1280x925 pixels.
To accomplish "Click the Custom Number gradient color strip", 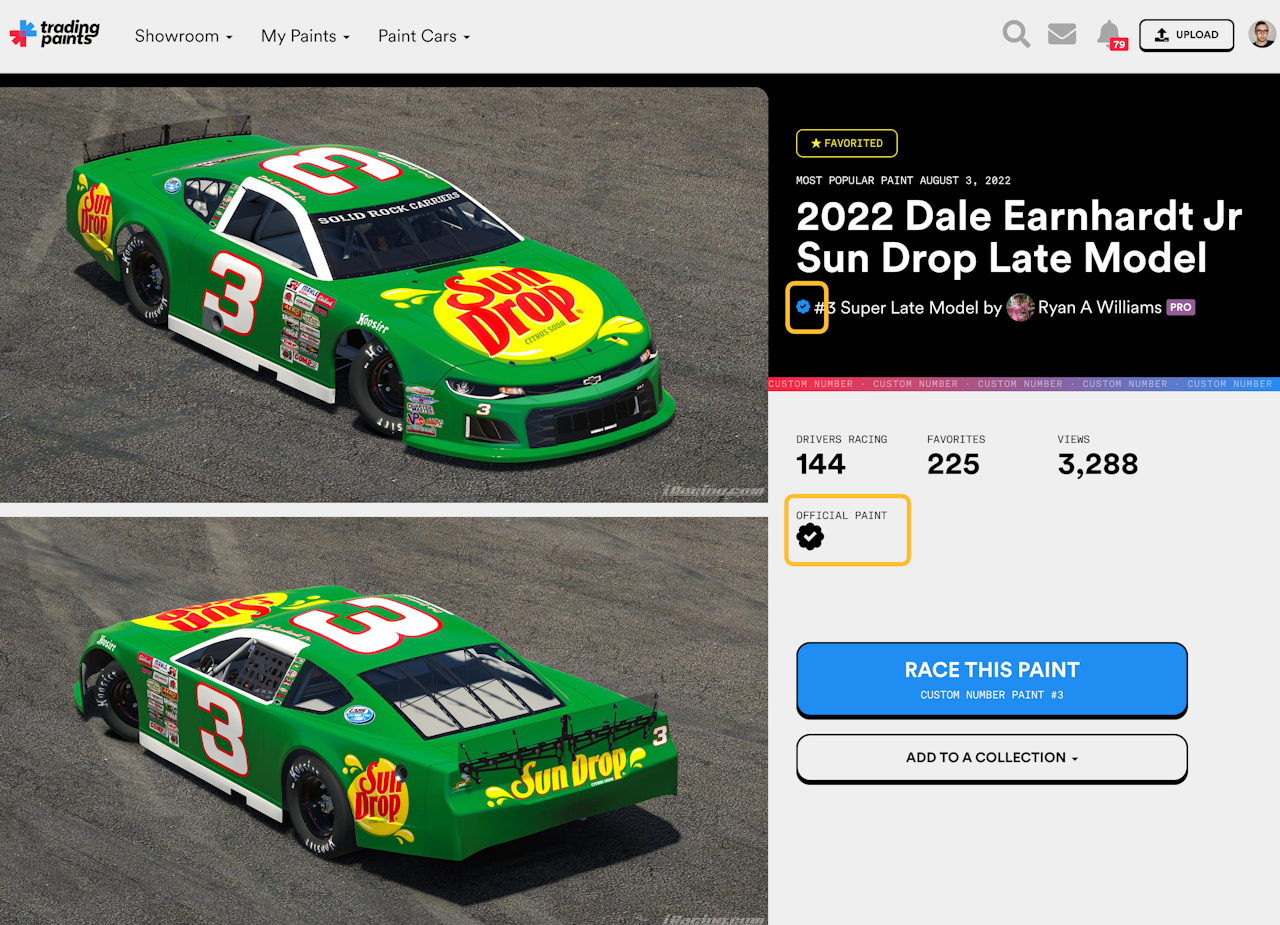I will 1024,384.
